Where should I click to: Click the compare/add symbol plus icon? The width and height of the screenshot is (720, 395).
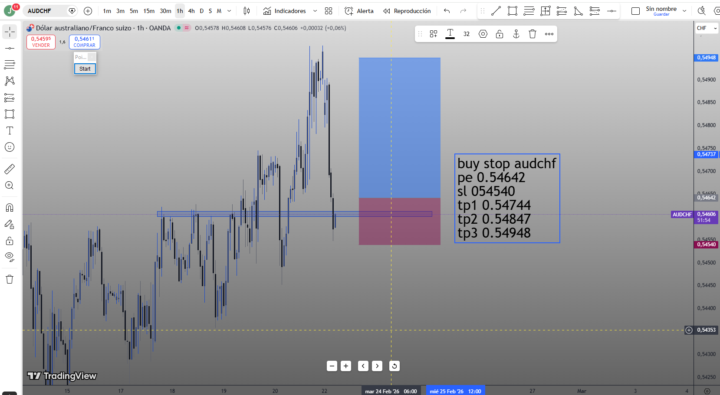tap(88, 11)
